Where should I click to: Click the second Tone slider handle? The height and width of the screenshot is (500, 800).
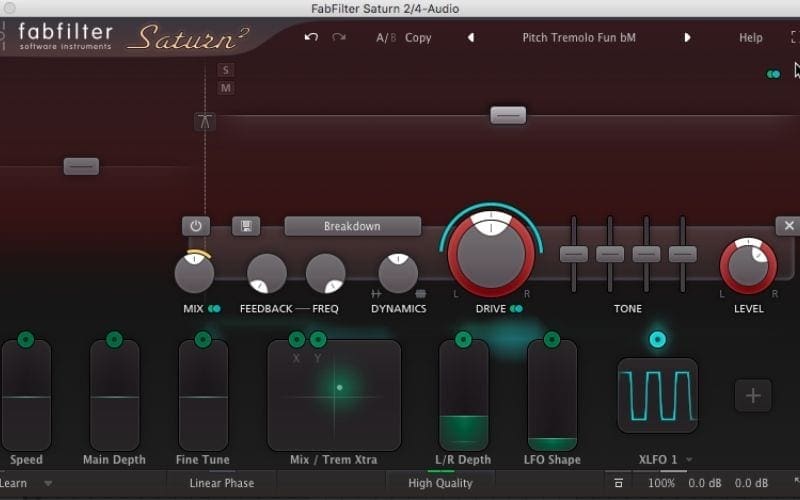(x=610, y=254)
